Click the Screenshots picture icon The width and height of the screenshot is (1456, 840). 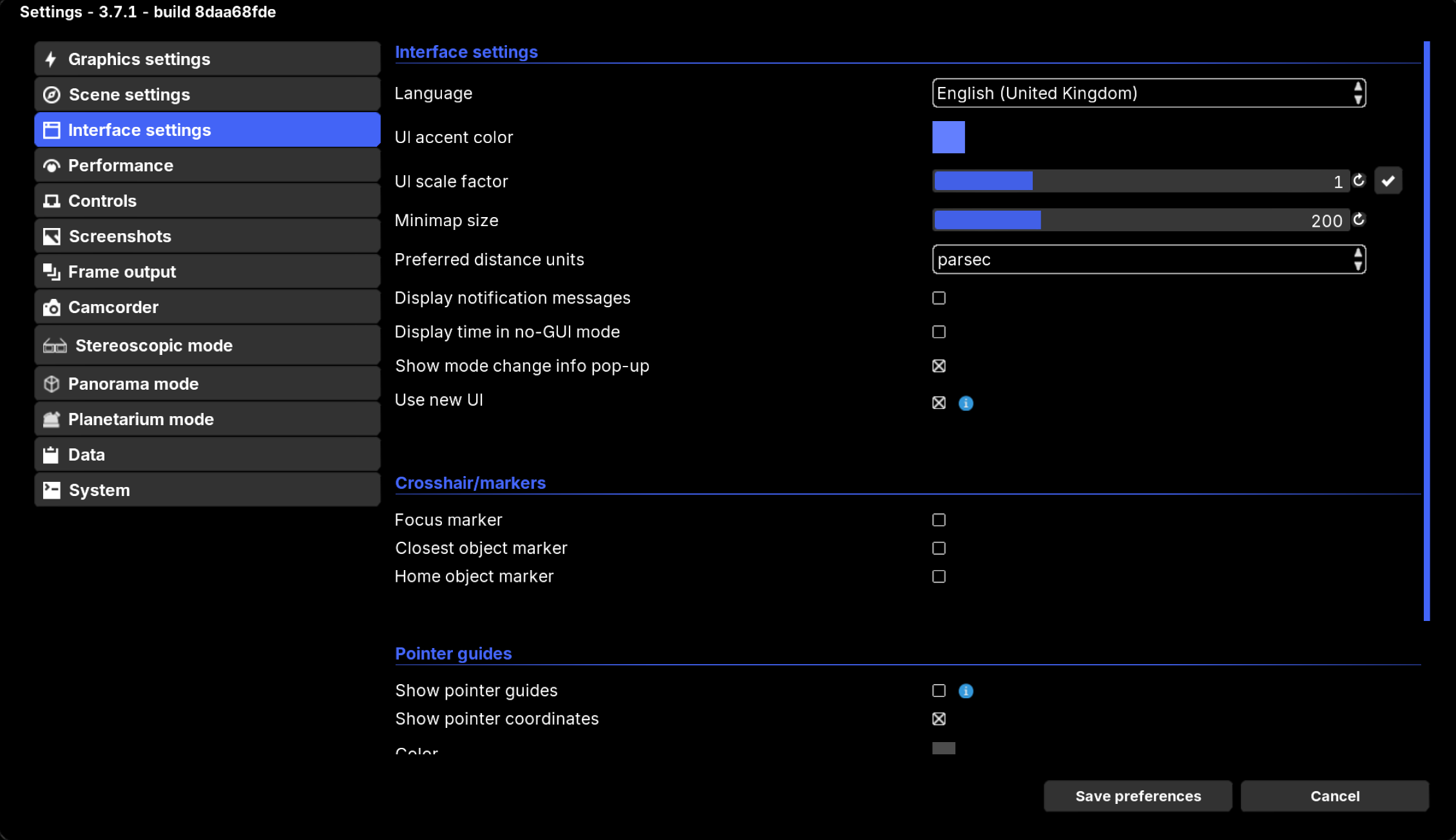tap(52, 236)
